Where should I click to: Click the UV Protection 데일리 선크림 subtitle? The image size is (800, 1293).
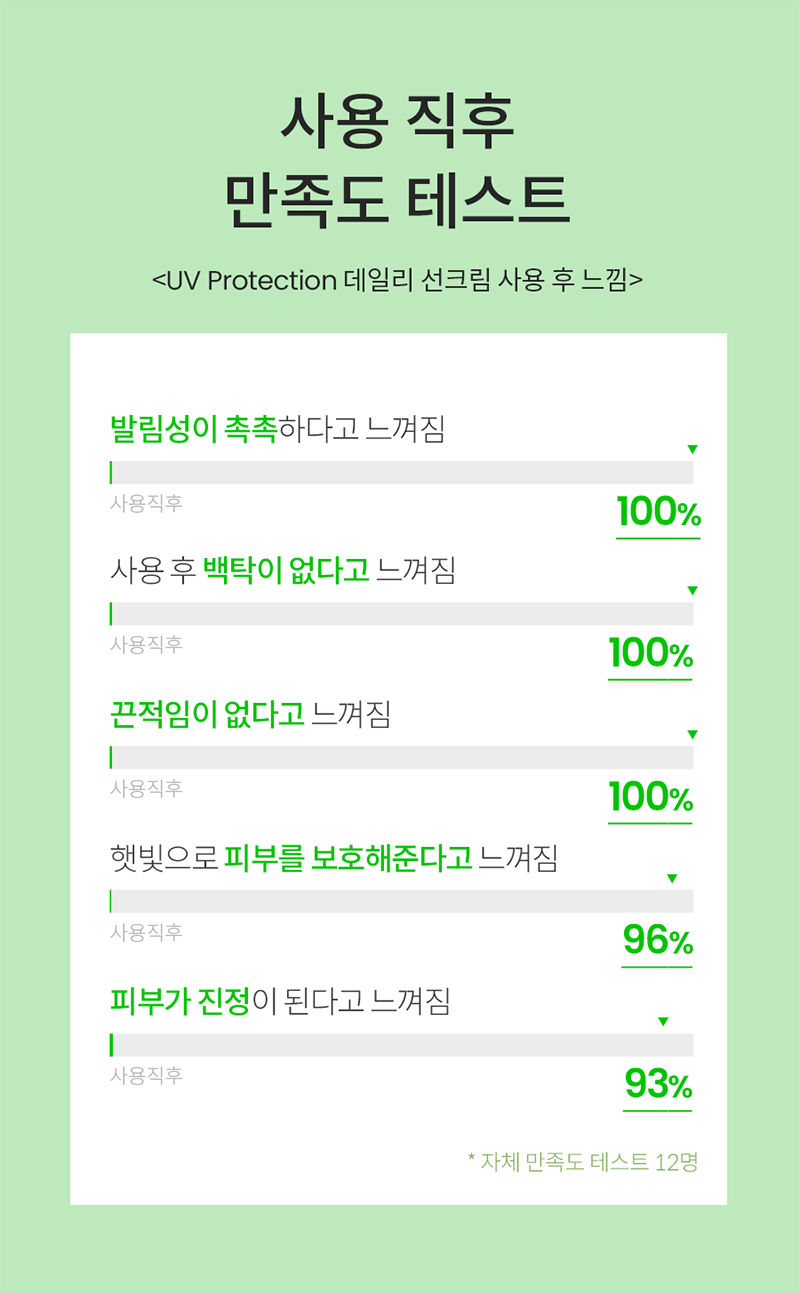[x=397, y=280]
